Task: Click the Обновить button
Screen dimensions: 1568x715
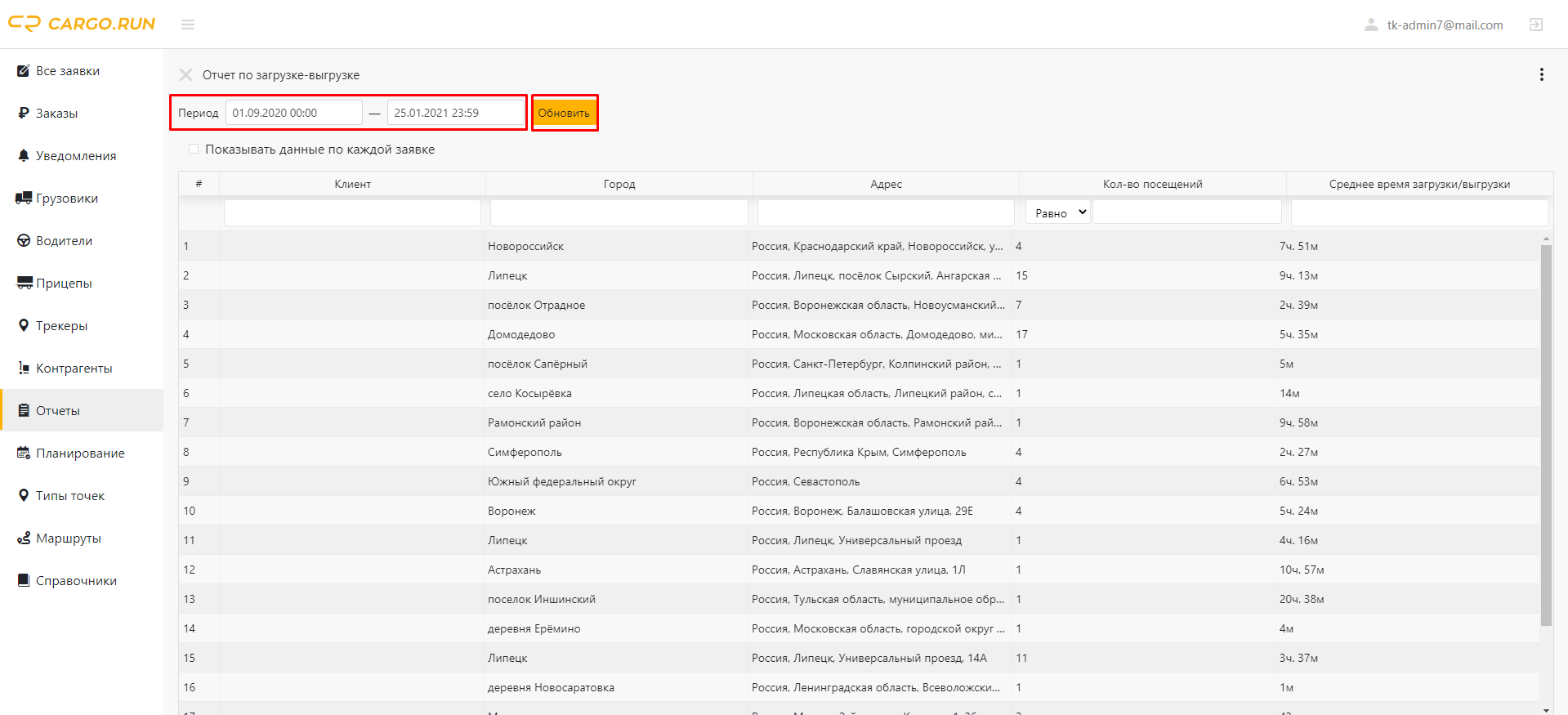Action: (564, 113)
